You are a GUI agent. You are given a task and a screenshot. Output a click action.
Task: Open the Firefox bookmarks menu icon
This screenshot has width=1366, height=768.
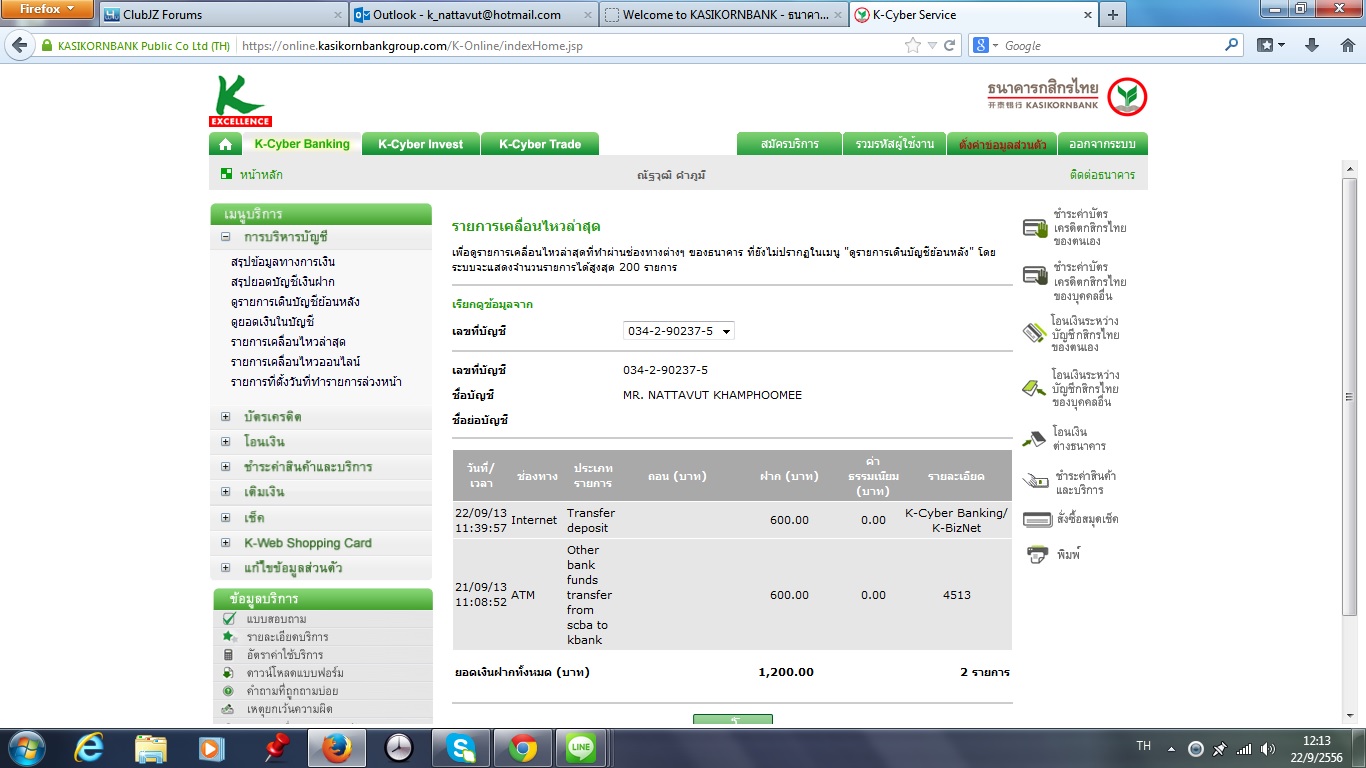pyautogui.click(x=1271, y=46)
